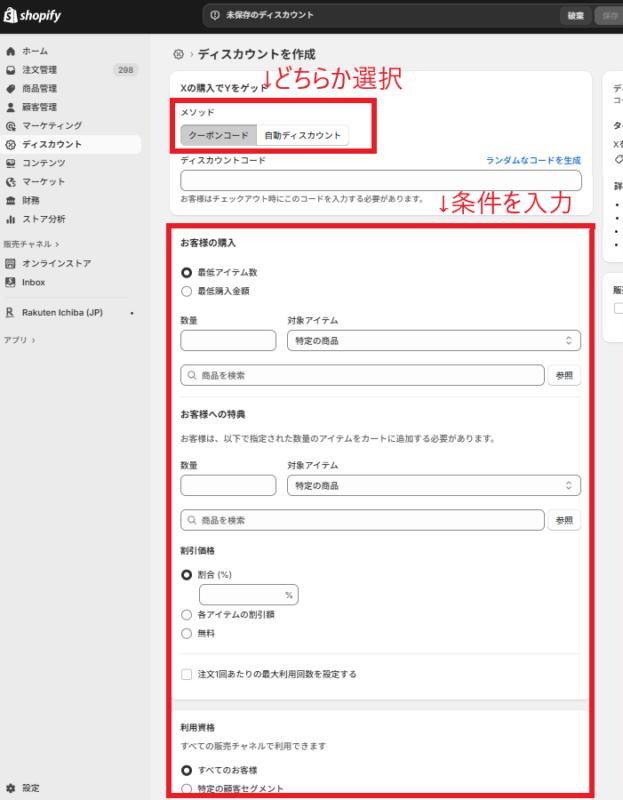The height and width of the screenshot is (800, 623).
Task: Click the Shopify logo icon
Action: [11, 15]
